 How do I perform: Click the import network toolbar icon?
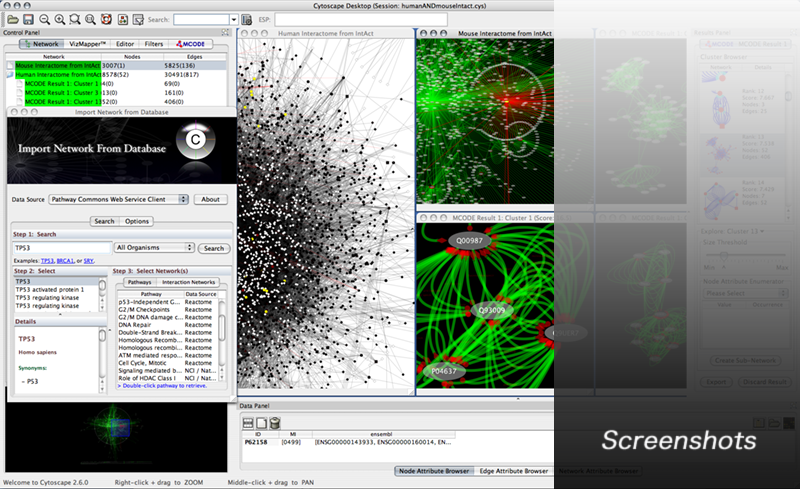123,19
